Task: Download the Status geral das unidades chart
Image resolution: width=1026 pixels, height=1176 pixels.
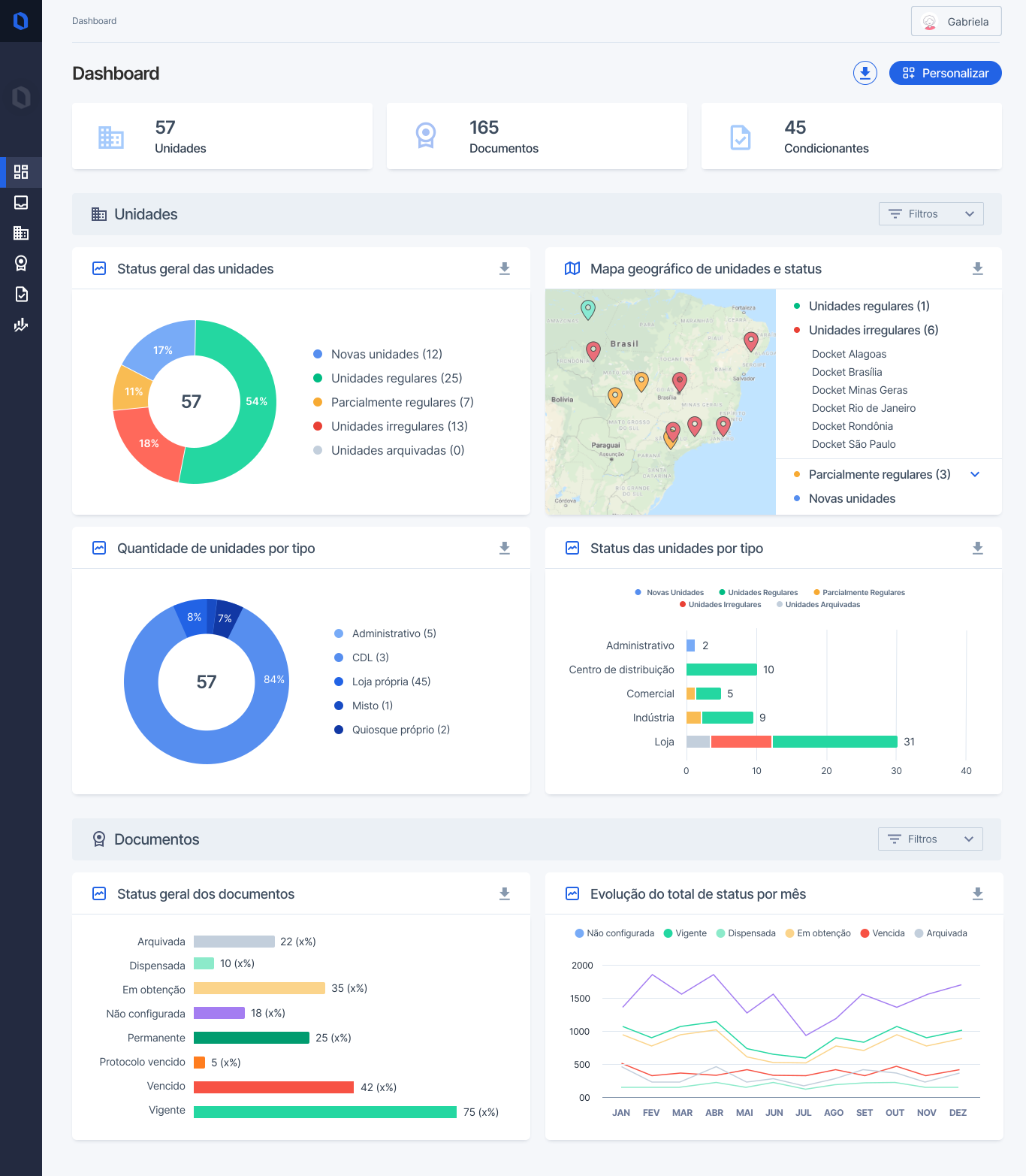Action: 505,268
